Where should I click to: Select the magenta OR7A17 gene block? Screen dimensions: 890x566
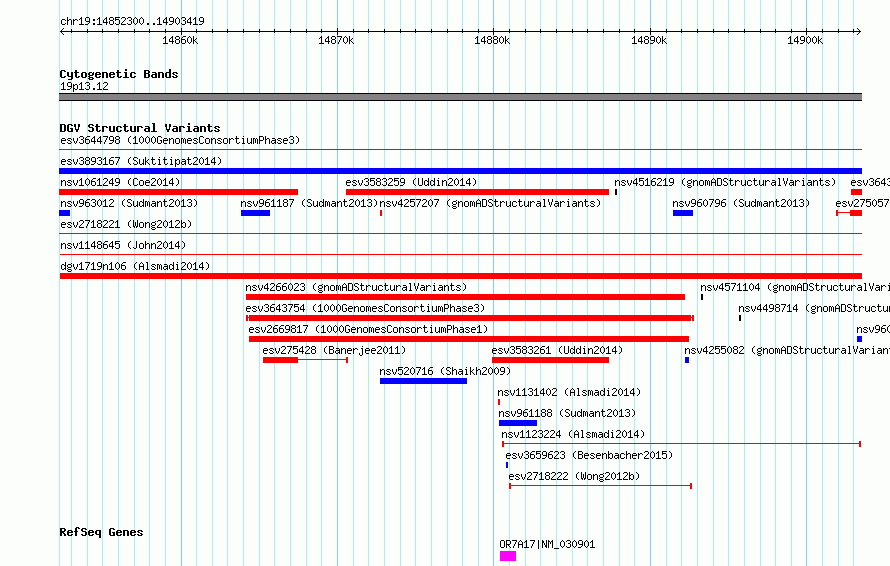(508, 556)
